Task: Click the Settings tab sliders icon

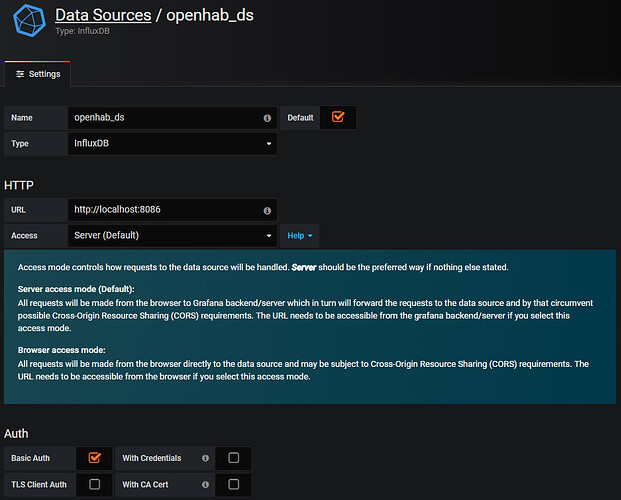Action: click(x=20, y=74)
